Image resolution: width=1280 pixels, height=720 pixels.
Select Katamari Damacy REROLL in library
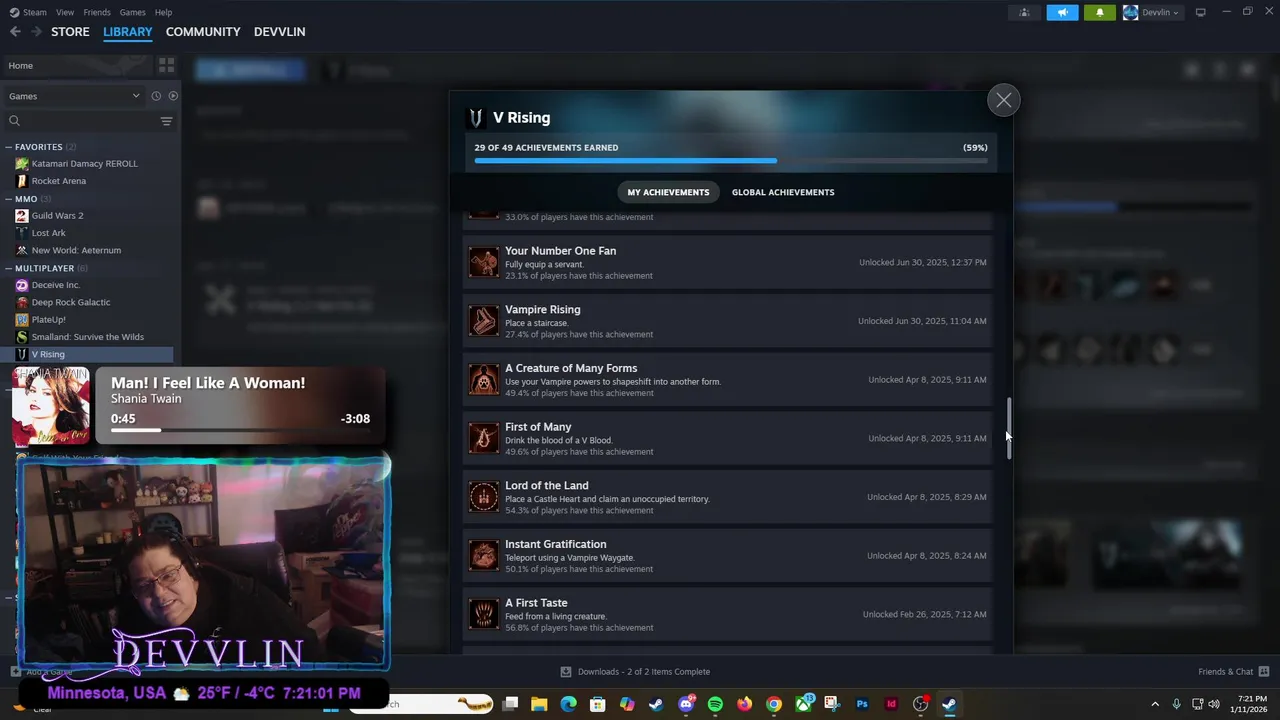click(x=84, y=164)
